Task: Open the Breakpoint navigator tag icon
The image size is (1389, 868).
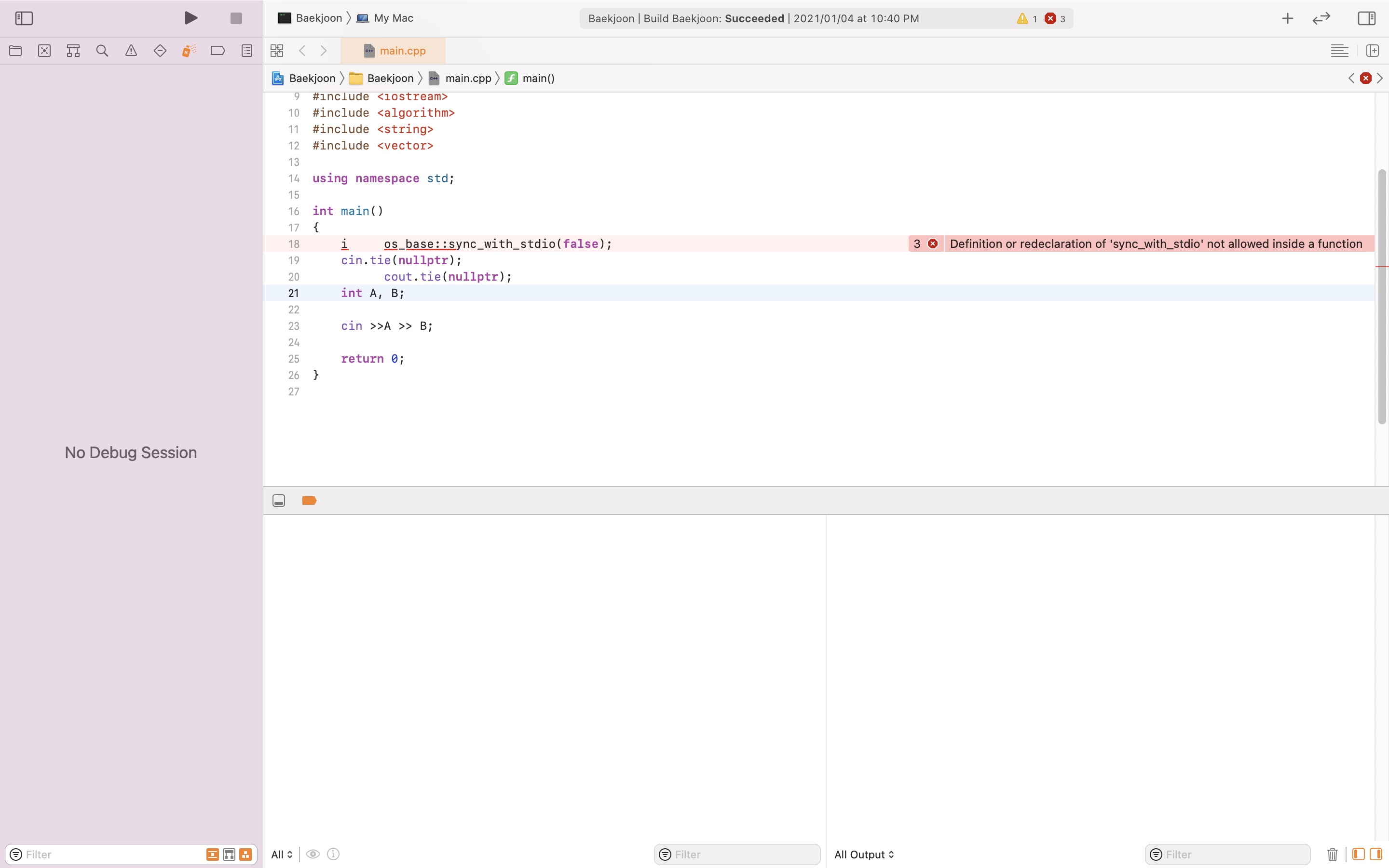Action: click(218, 51)
